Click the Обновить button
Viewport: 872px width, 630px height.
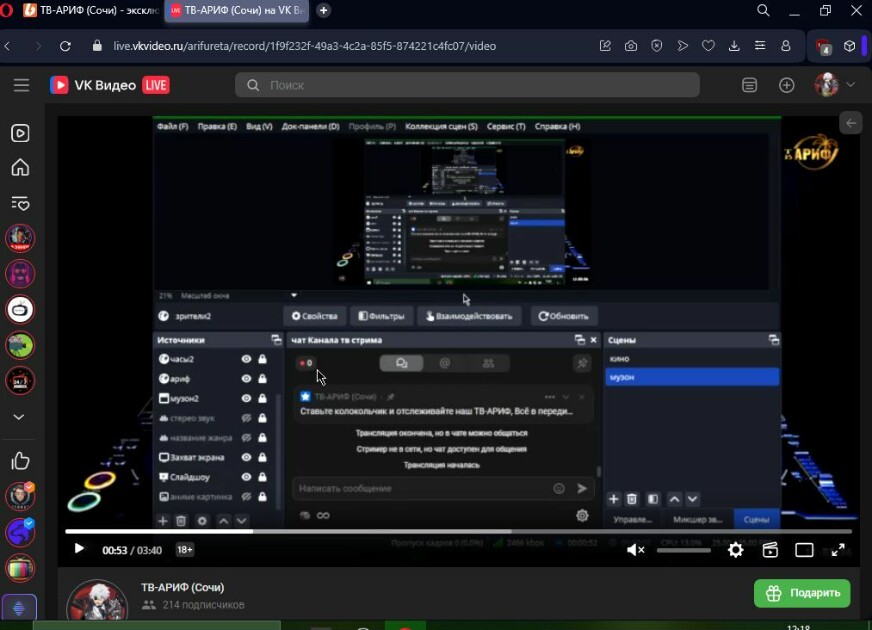point(563,316)
